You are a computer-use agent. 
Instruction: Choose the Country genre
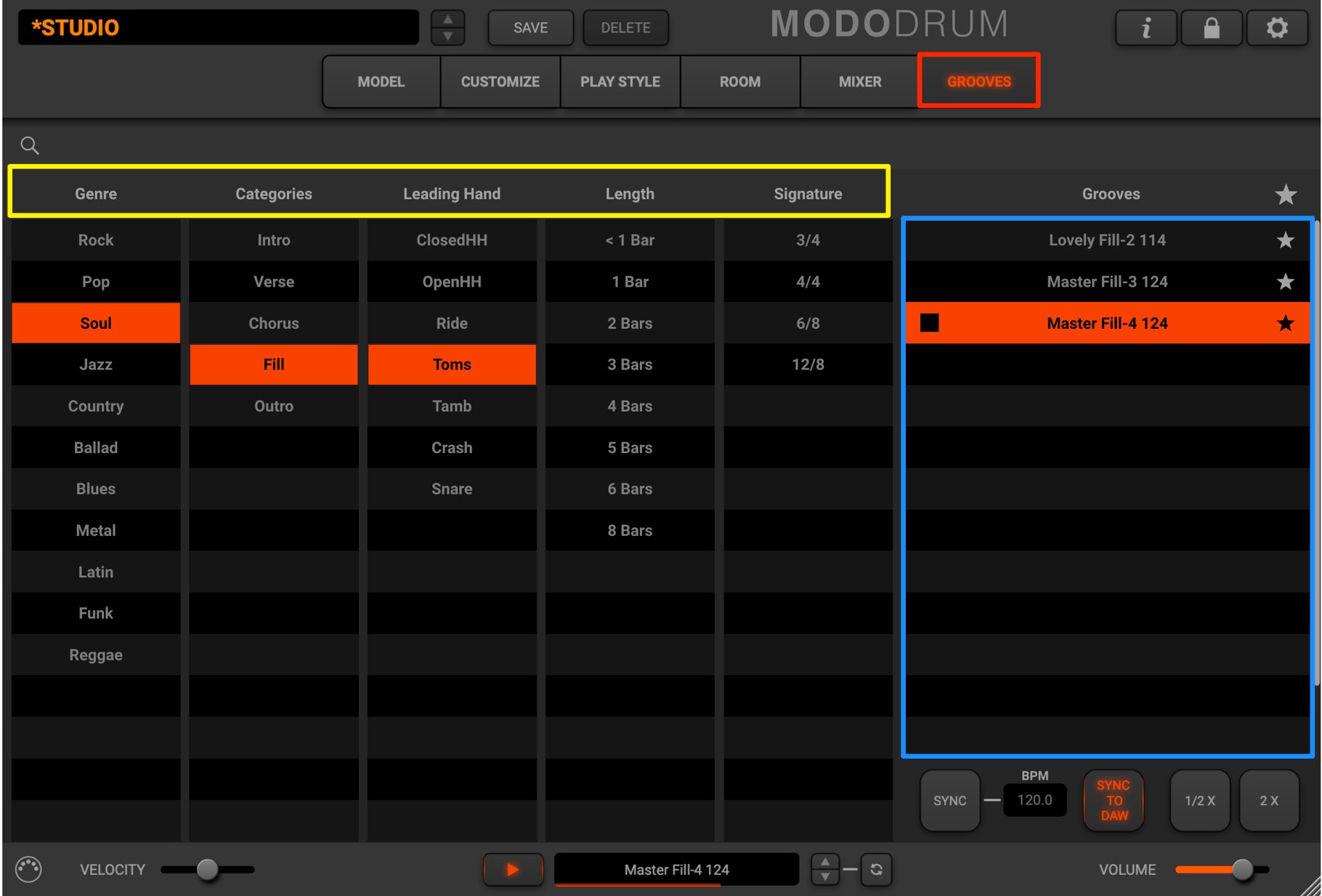[96, 406]
